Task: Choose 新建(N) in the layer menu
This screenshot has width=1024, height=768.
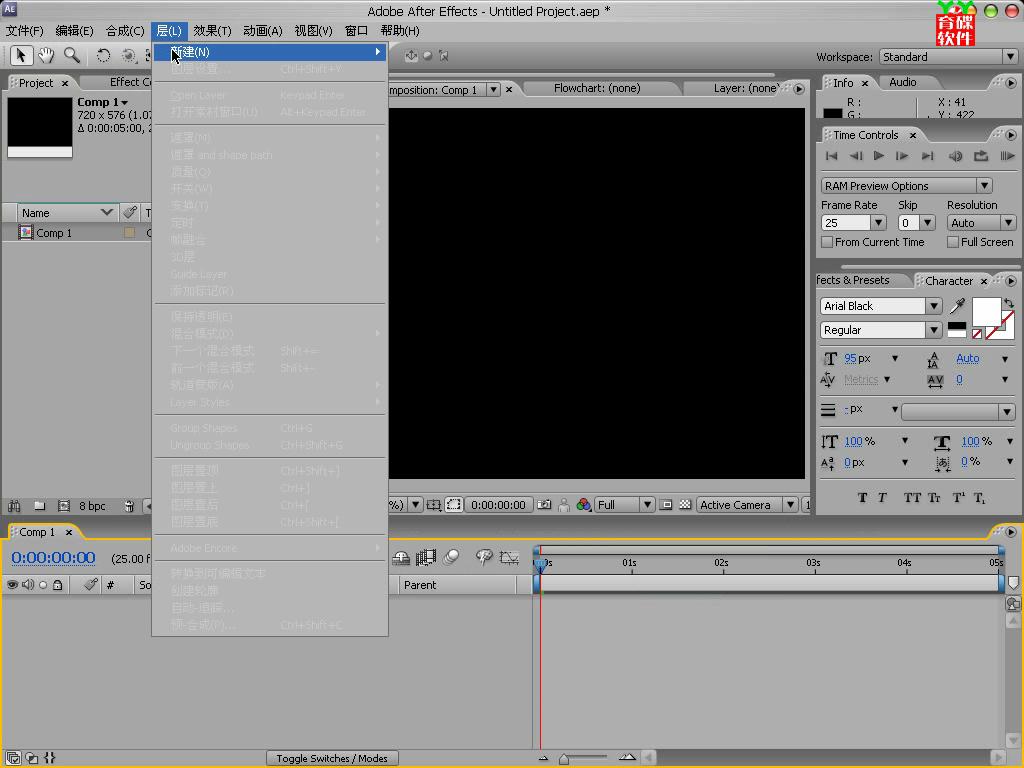Action: 270,52
